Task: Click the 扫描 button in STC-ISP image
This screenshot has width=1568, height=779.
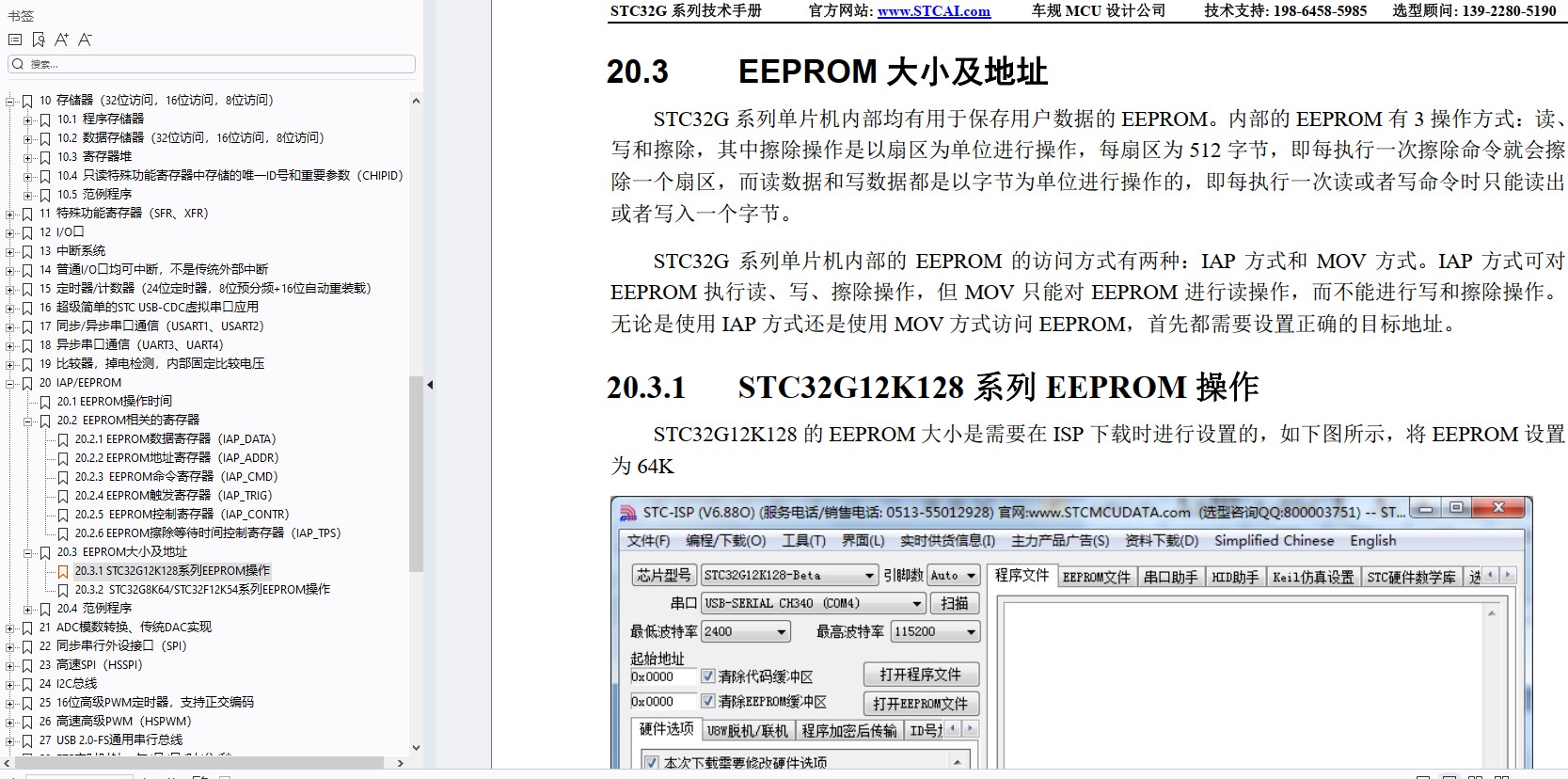Action: [x=955, y=604]
